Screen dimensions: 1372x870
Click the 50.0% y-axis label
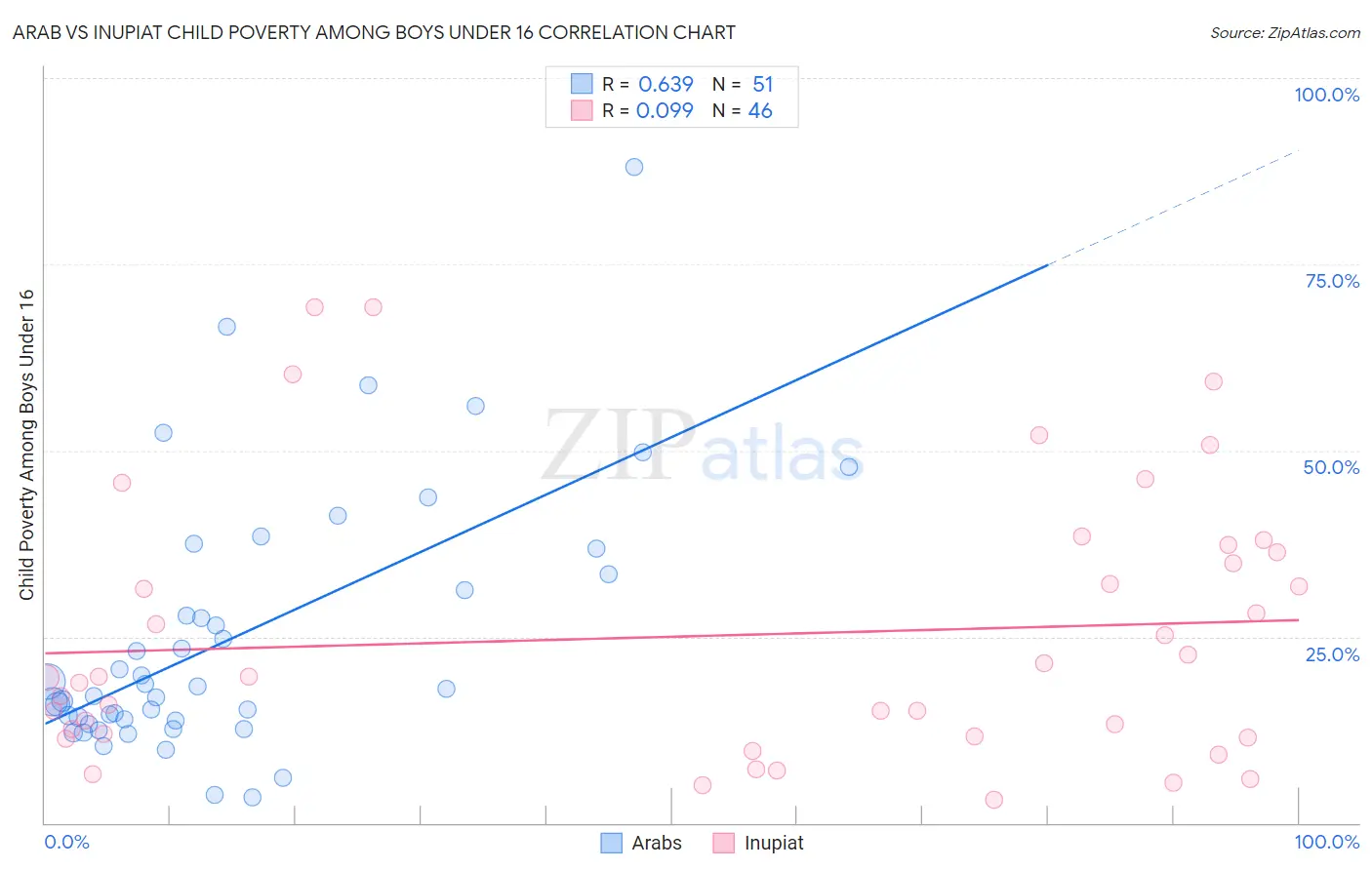click(x=1331, y=467)
